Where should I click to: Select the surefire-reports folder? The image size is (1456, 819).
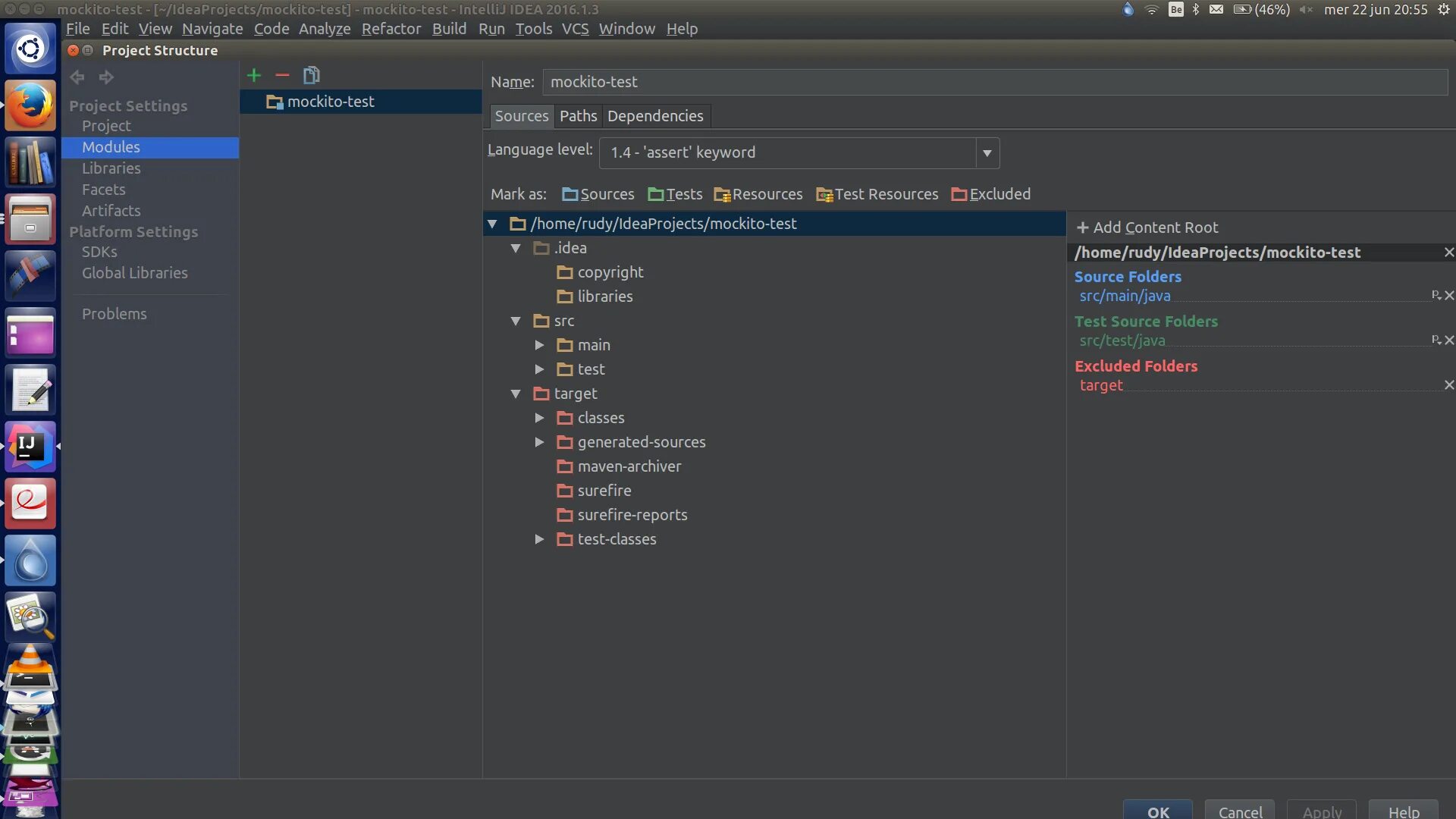coord(622,515)
